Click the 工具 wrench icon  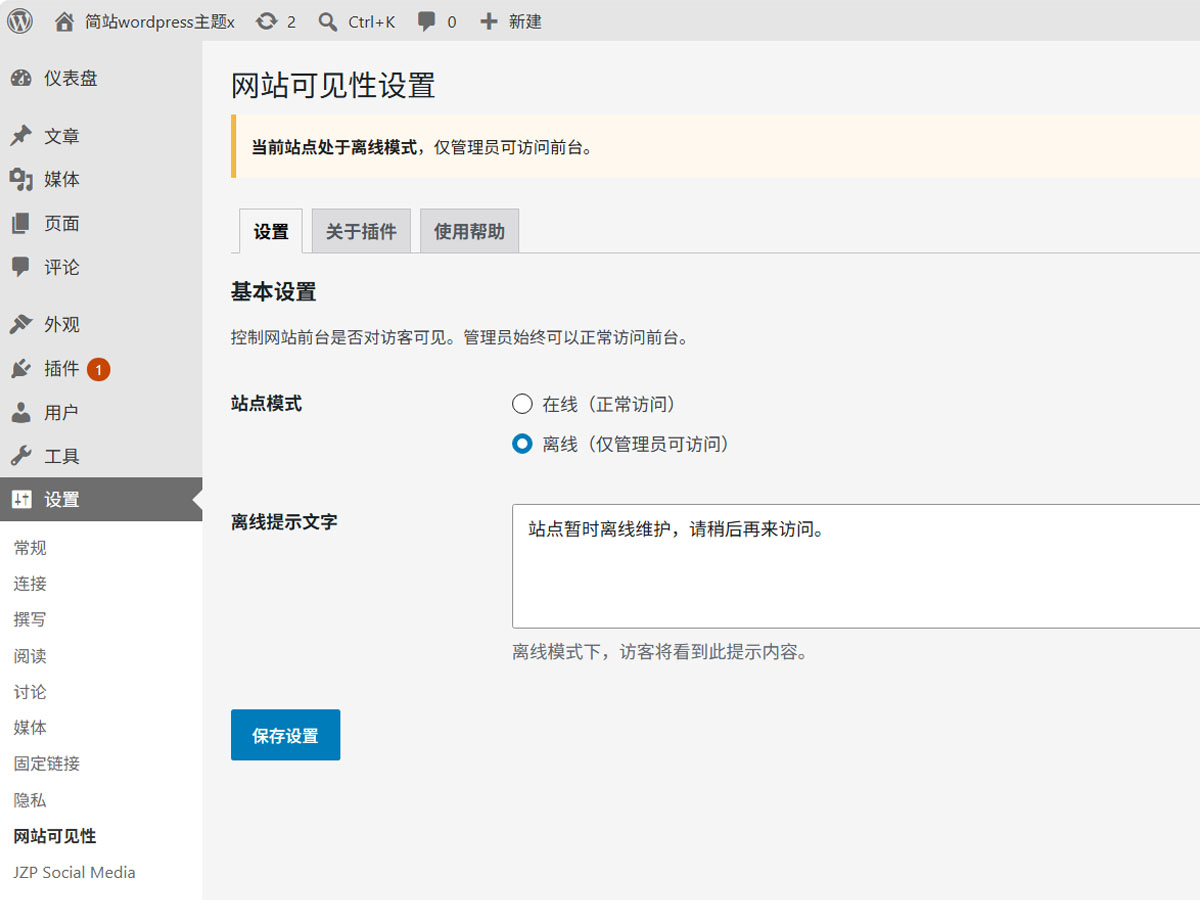click(x=21, y=456)
